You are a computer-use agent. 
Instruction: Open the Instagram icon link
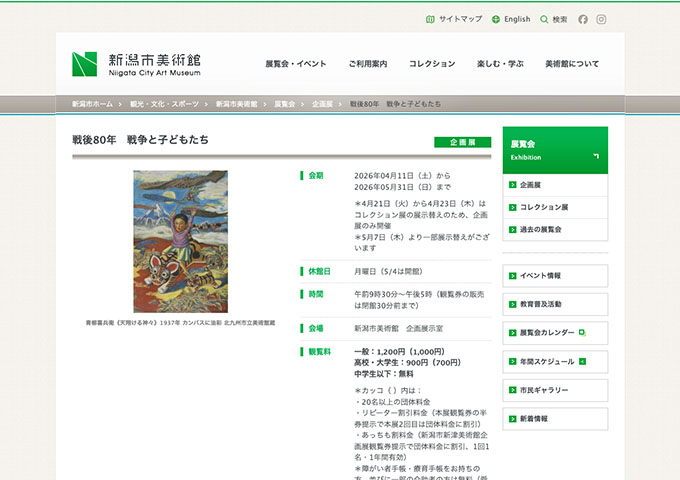pyautogui.click(x=601, y=20)
